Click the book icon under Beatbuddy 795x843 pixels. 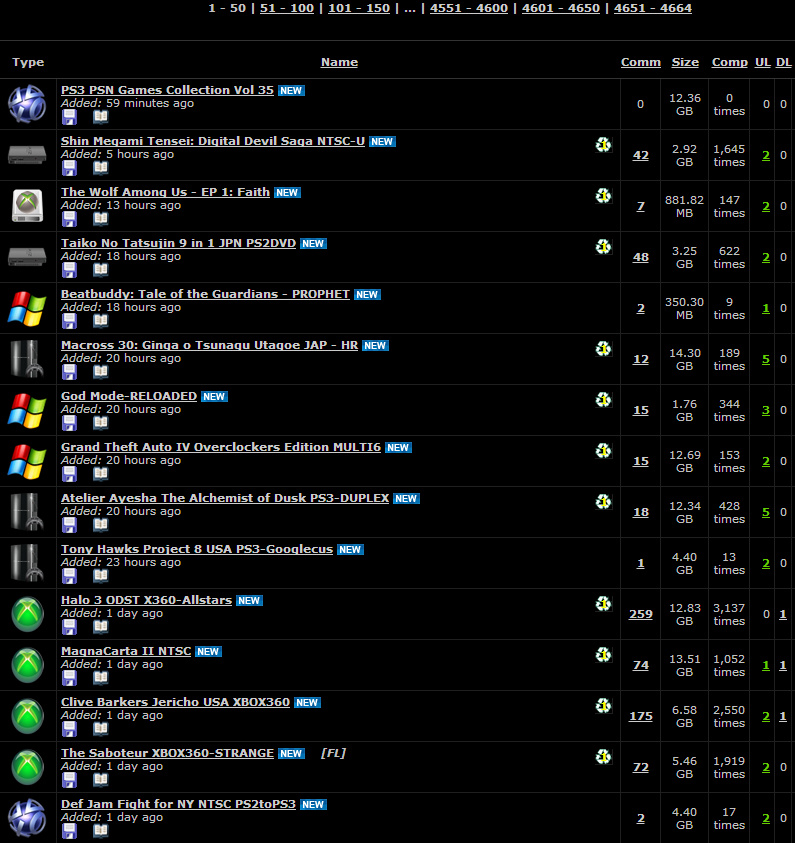(101, 321)
